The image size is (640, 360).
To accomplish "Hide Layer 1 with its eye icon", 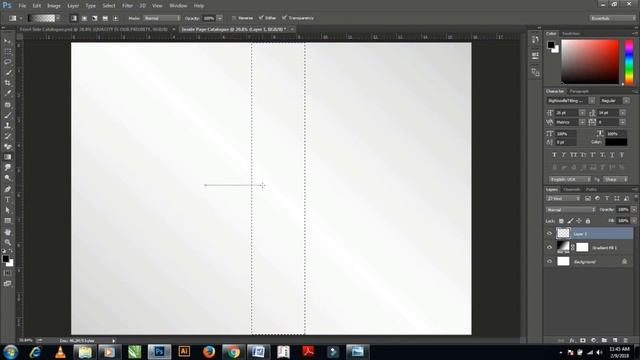I will click(549, 233).
